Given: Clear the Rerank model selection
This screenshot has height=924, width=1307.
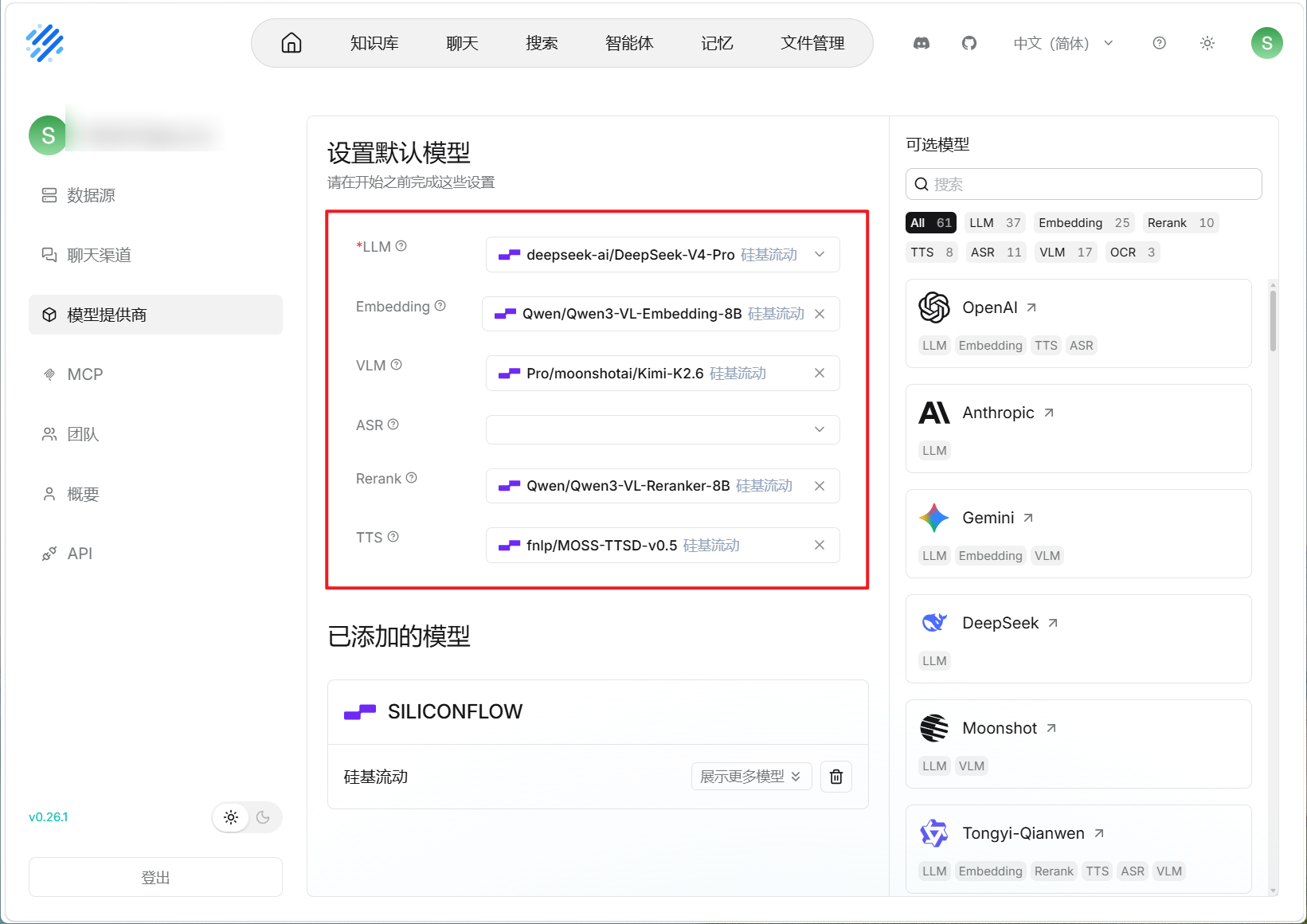Looking at the screenshot, I should pyautogui.click(x=820, y=486).
